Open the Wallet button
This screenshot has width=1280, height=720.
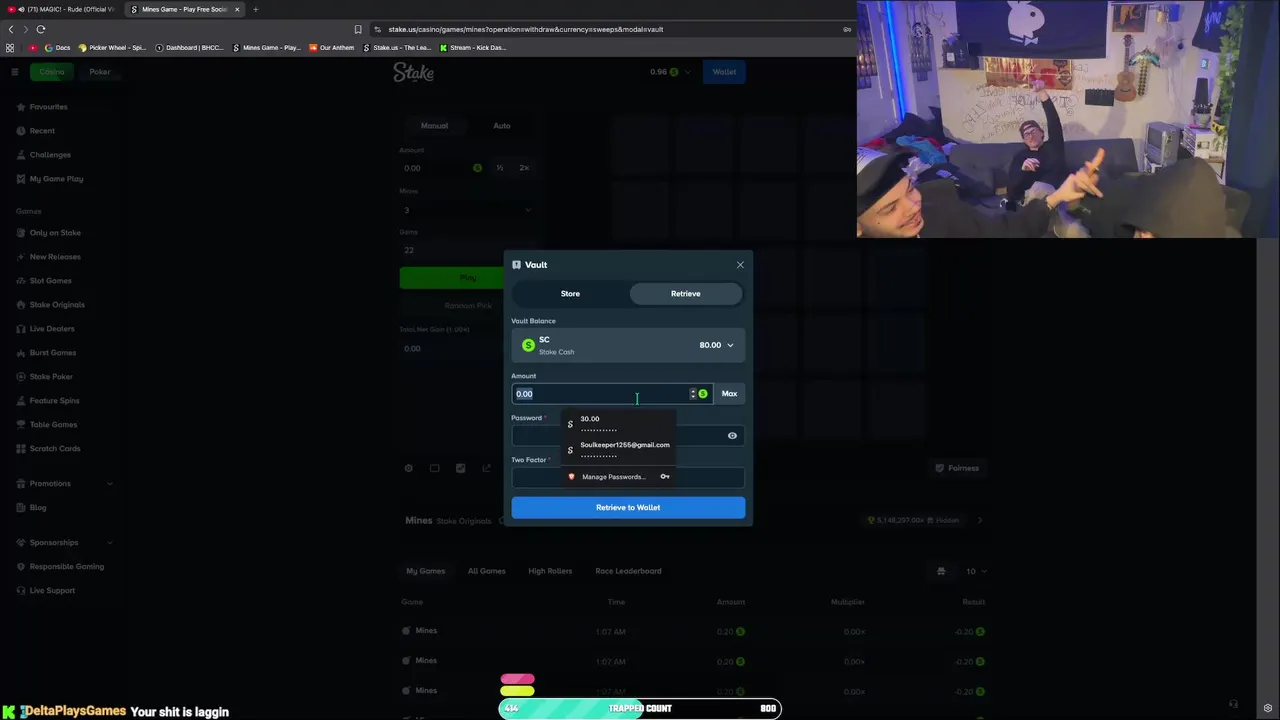[724, 72]
